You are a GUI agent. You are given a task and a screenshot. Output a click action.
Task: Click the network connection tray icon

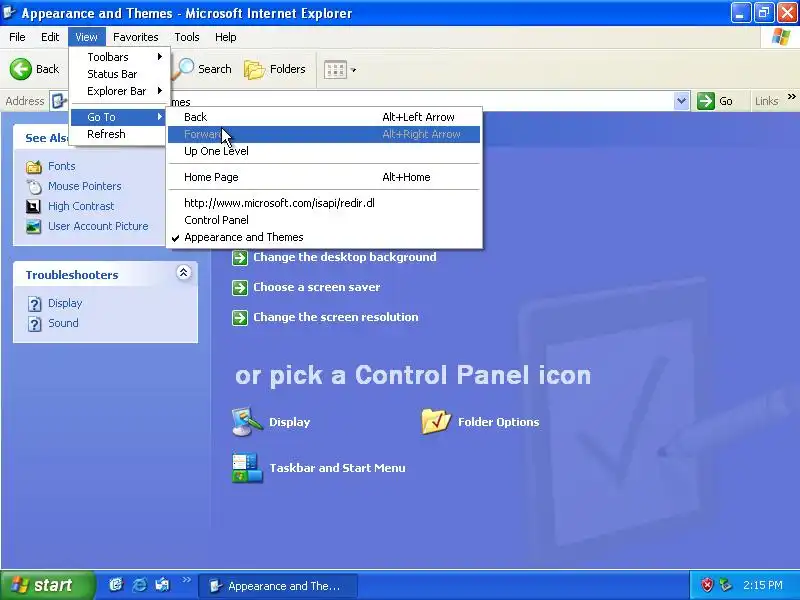coord(725,585)
